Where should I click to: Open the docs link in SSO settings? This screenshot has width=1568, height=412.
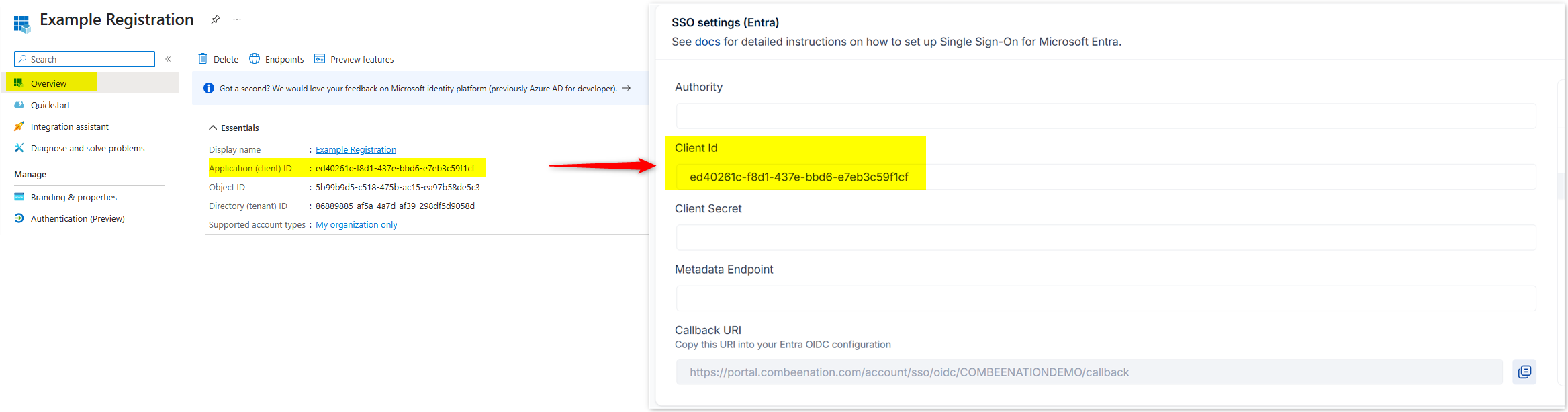(x=707, y=42)
